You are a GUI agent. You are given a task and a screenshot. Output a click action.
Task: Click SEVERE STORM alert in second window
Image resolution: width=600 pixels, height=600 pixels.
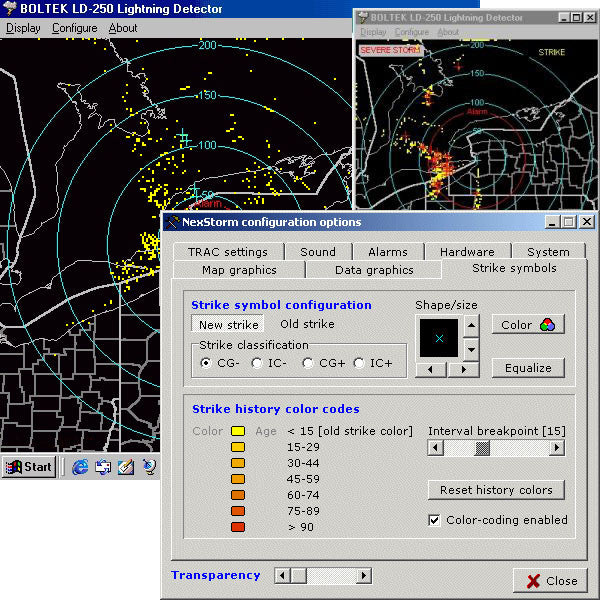[x=390, y=50]
